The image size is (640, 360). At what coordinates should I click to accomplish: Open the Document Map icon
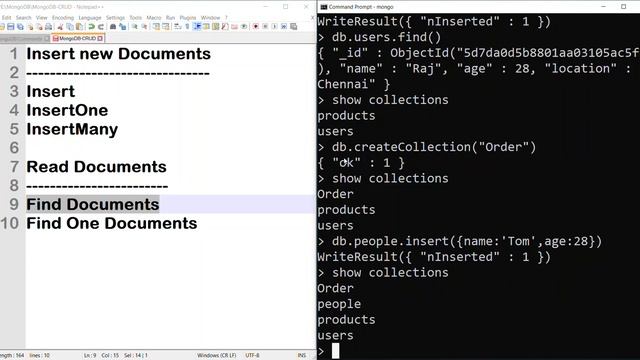pyautogui.click(x=216, y=27)
